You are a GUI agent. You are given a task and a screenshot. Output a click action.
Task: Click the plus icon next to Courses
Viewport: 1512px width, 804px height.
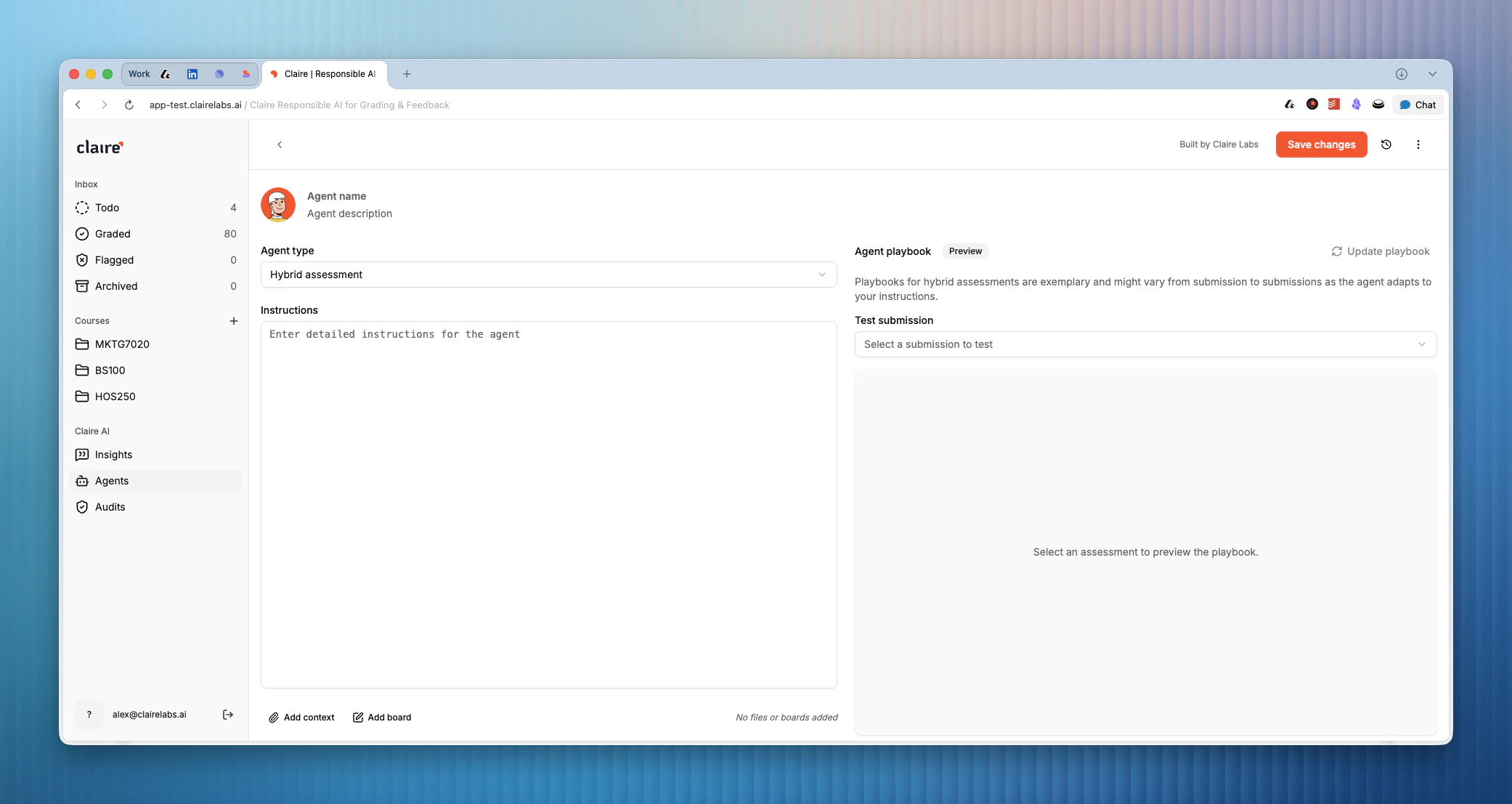[233, 321]
